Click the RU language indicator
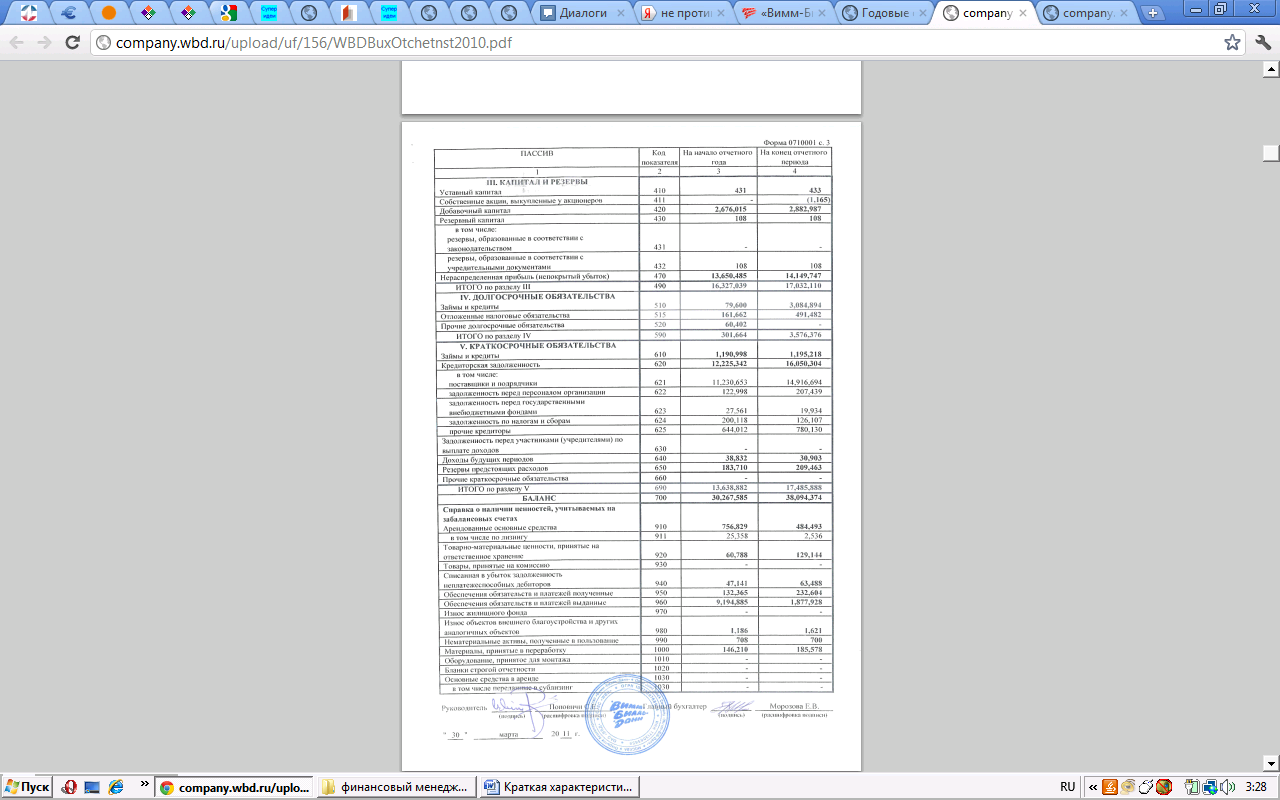This screenshot has height=800, width=1280. click(1067, 787)
